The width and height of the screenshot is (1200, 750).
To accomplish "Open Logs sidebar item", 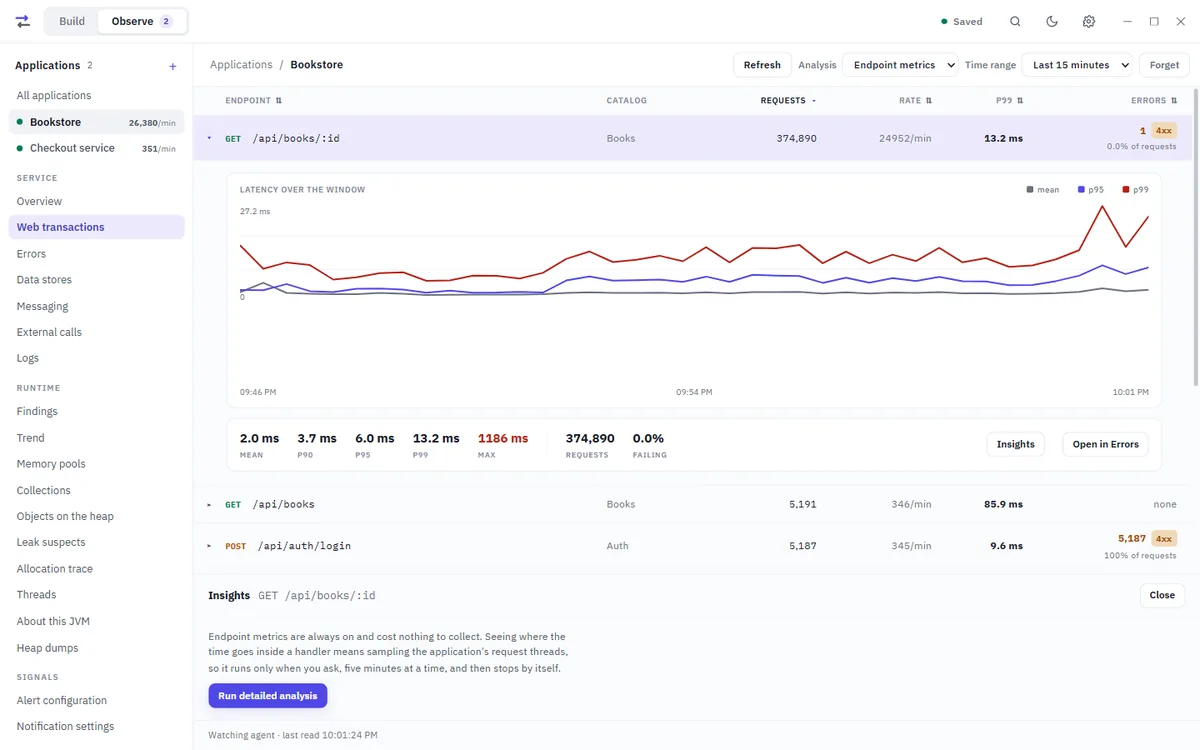I will coord(96,358).
